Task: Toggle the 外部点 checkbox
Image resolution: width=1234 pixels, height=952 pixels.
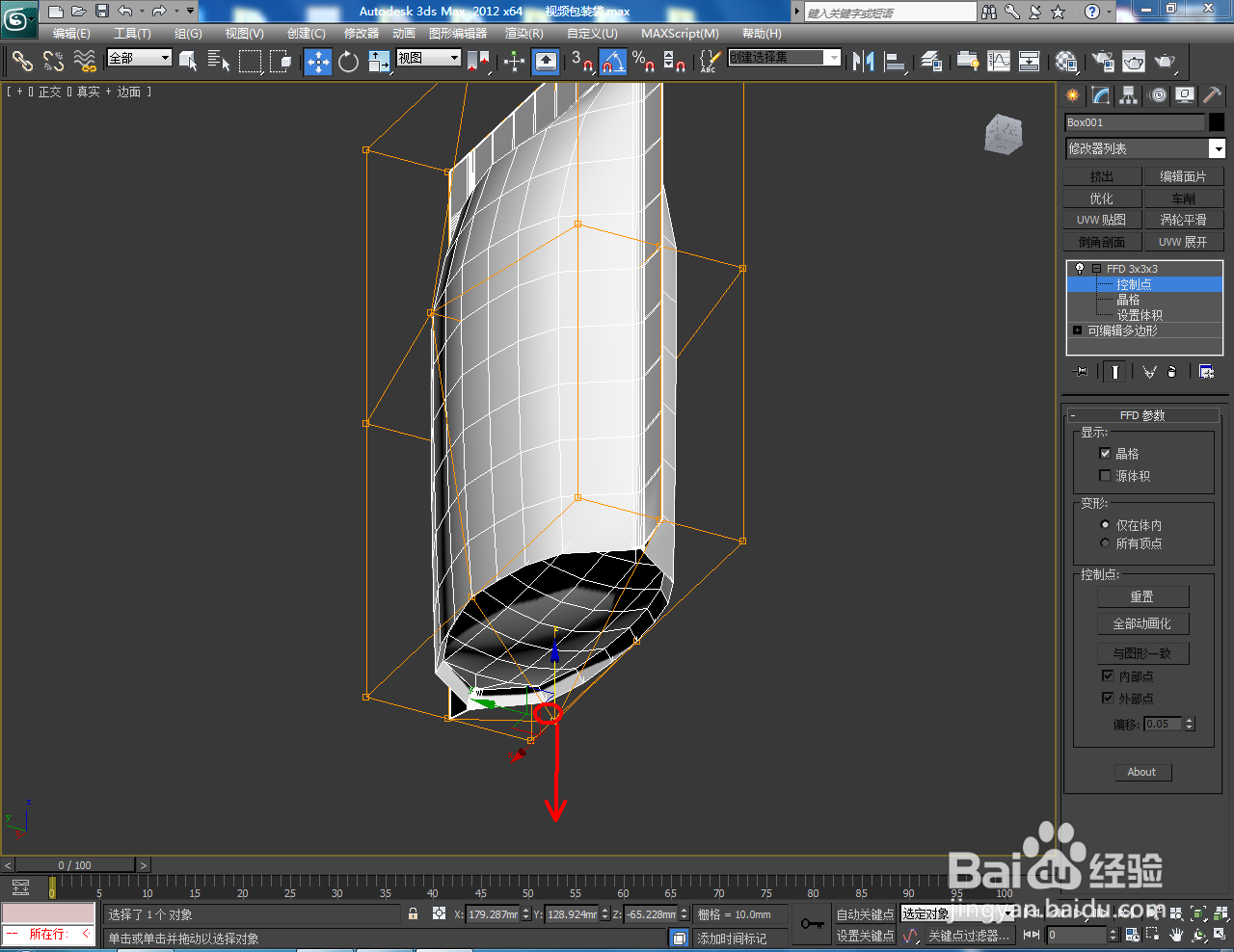Action: tap(1108, 699)
